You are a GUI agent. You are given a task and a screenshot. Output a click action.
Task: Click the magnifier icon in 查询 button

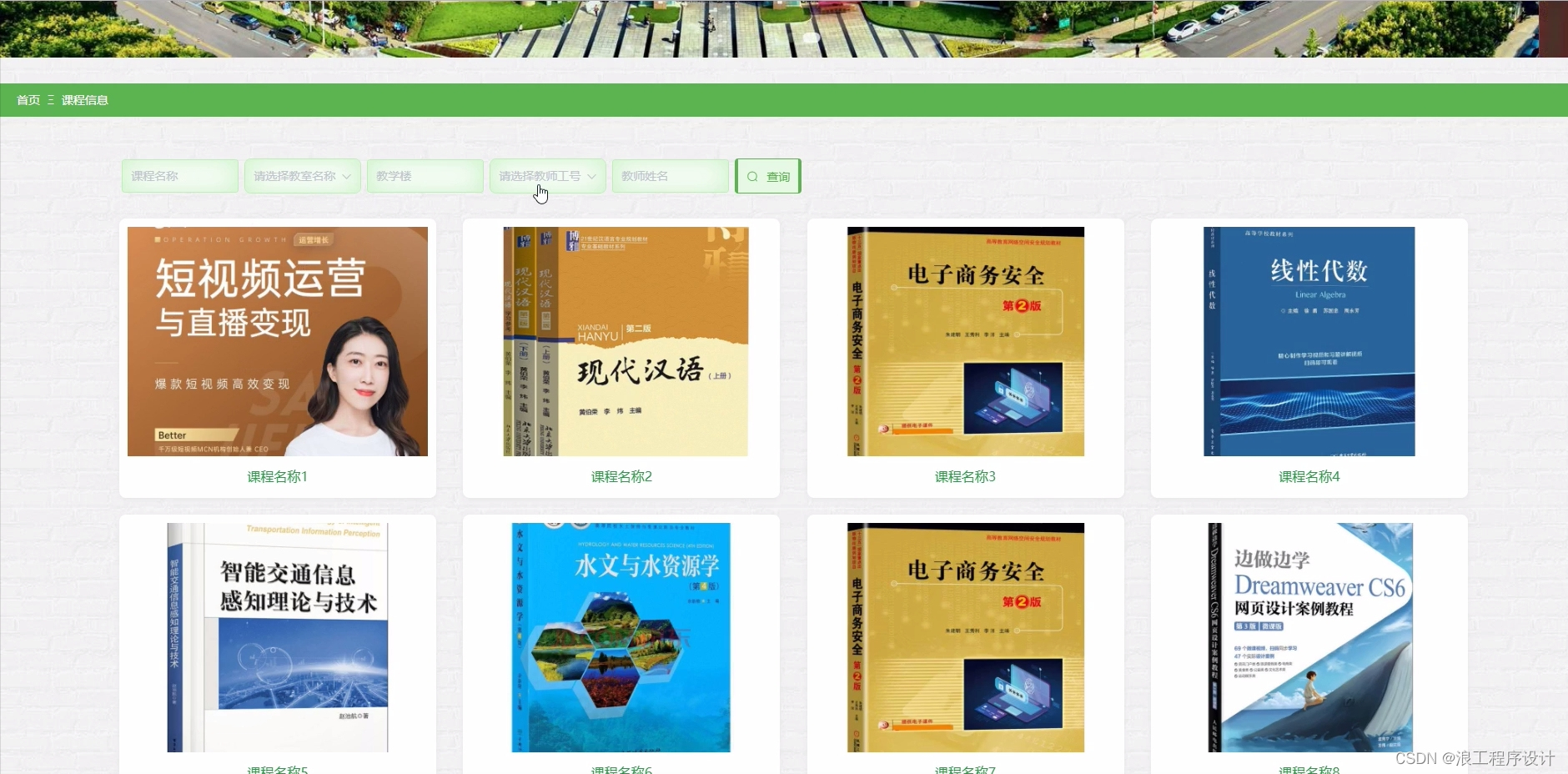752,177
